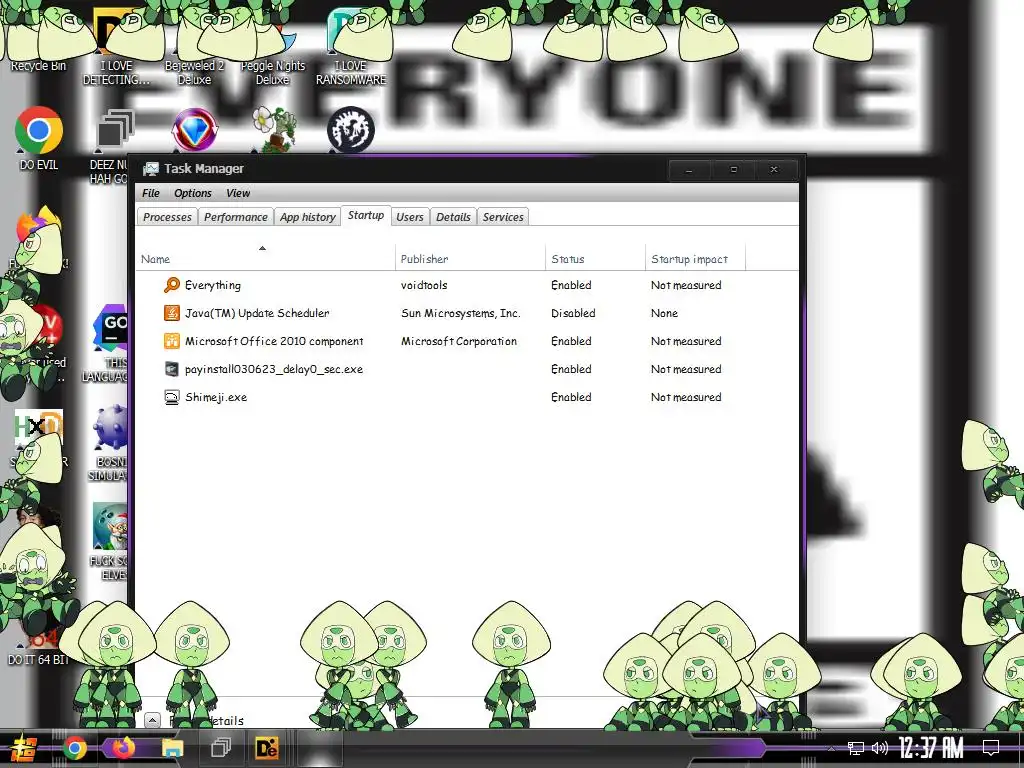Screen dimensions: 1024x768
Task: Open the View menu
Action: coord(238,193)
